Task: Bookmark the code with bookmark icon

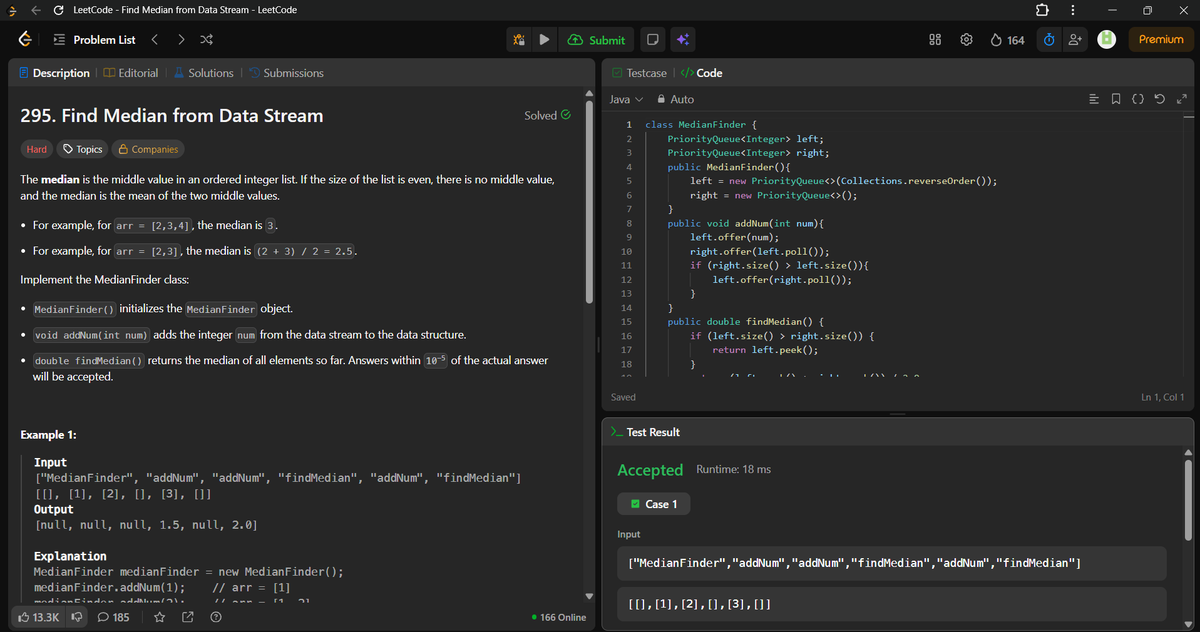Action: tap(1116, 99)
